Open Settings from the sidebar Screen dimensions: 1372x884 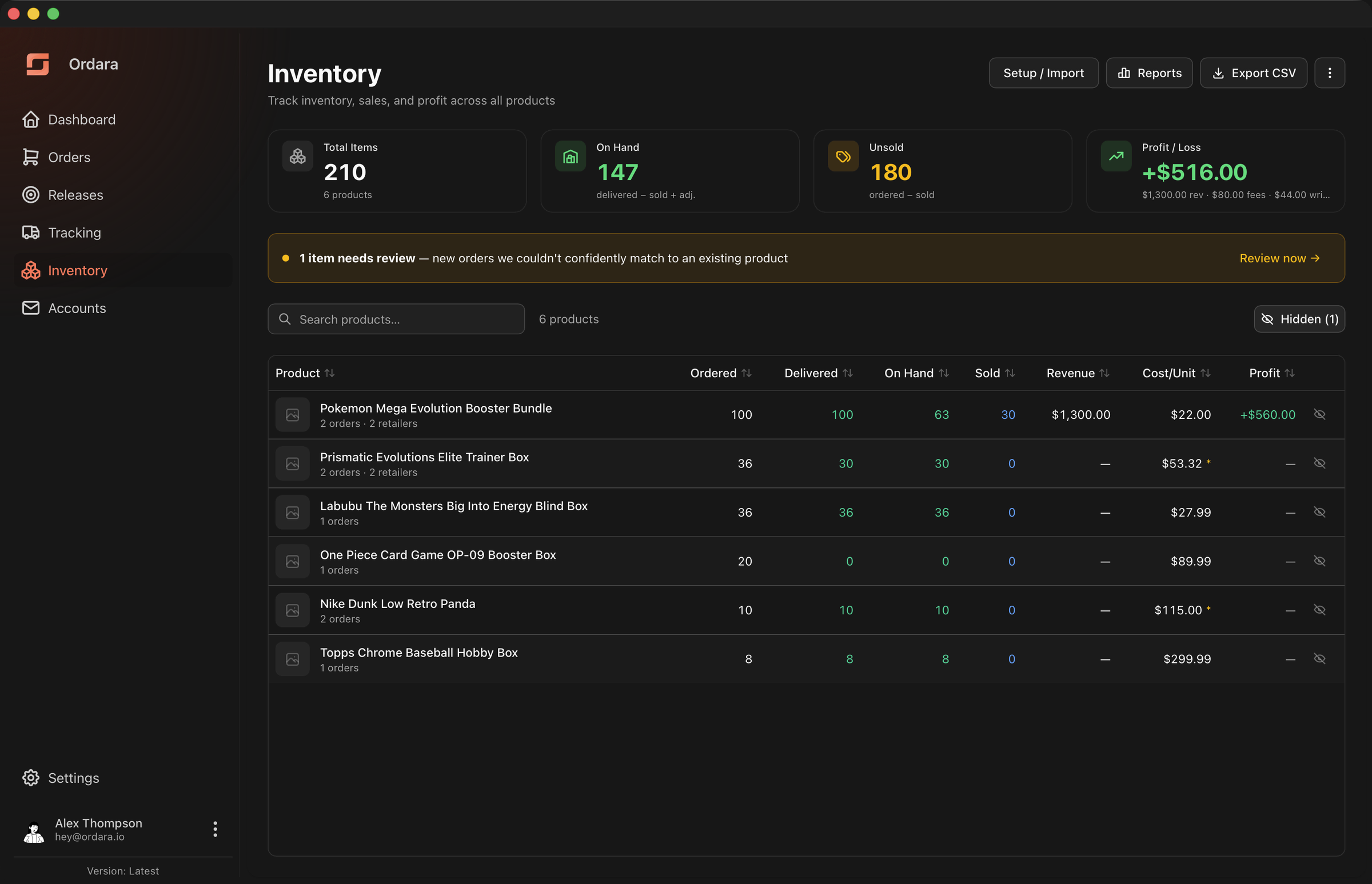[123, 778]
